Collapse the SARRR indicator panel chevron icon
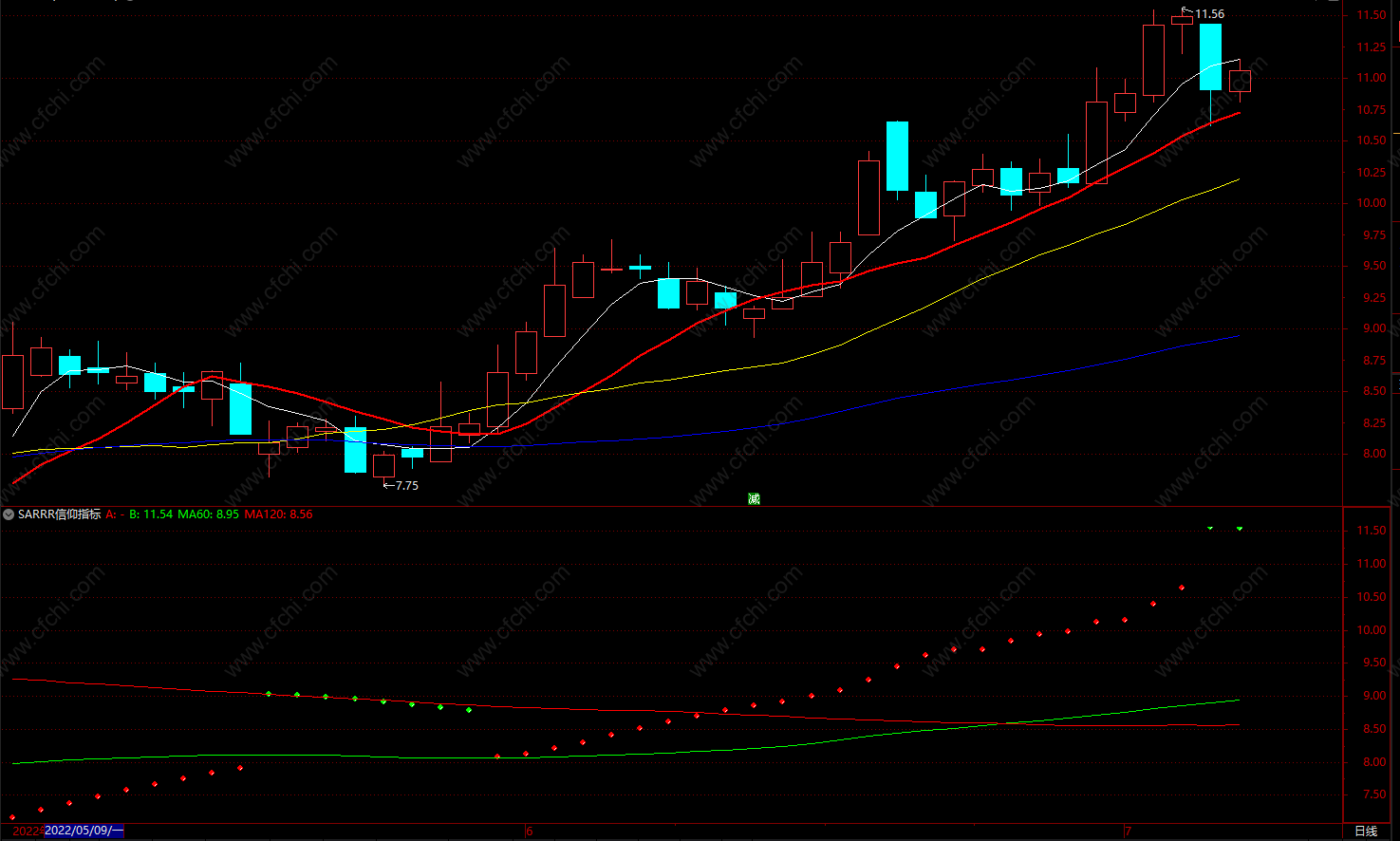This screenshot has height=841, width=1400. click(x=9, y=514)
